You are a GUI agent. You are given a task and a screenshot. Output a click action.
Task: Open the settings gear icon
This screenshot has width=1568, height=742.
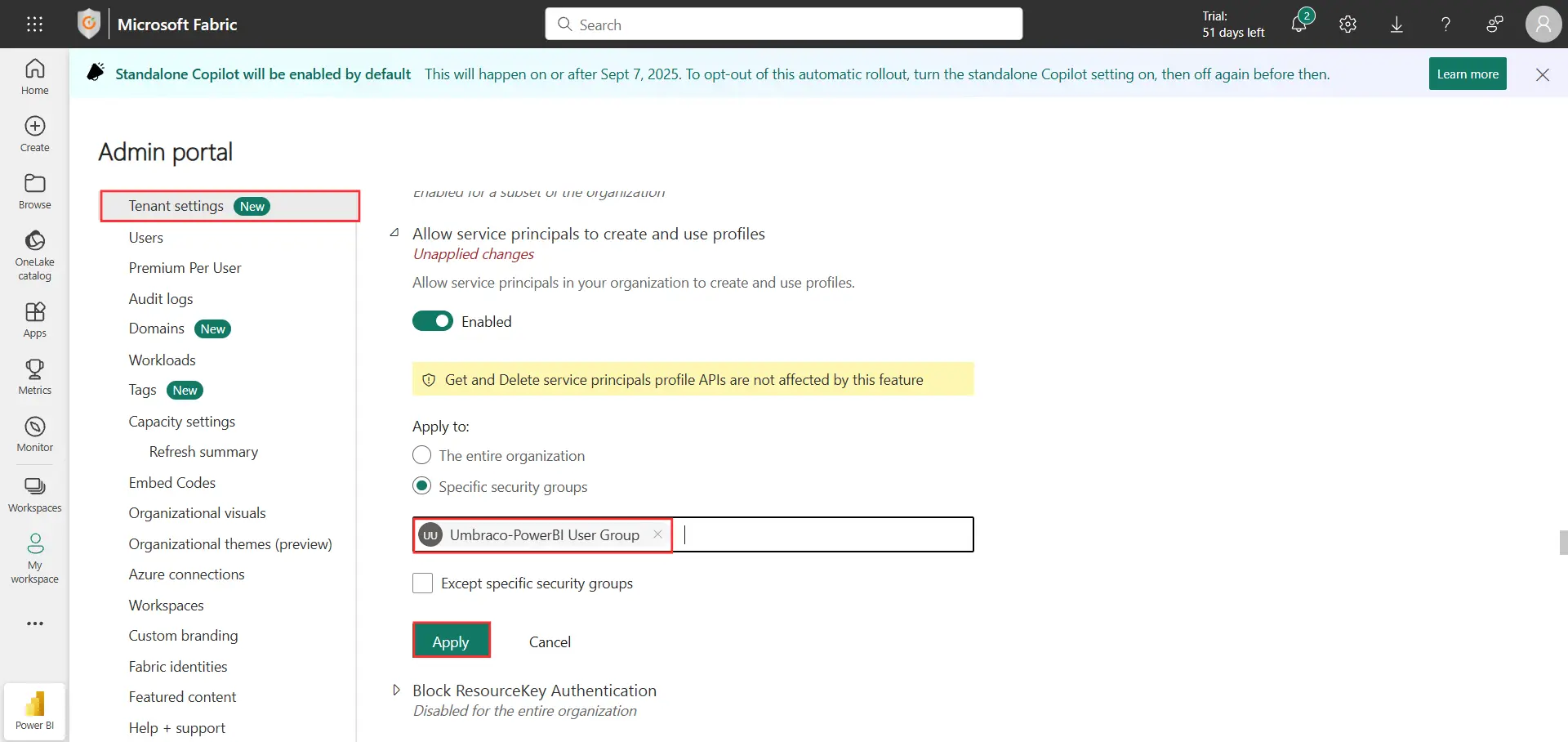[x=1347, y=25]
